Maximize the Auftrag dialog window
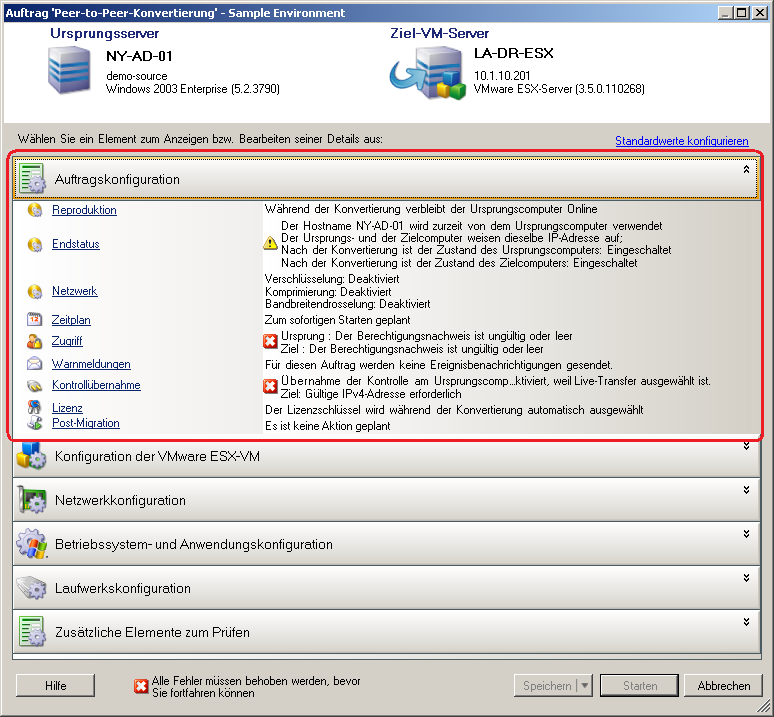Image resolution: width=774 pixels, height=717 pixels. point(741,13)
